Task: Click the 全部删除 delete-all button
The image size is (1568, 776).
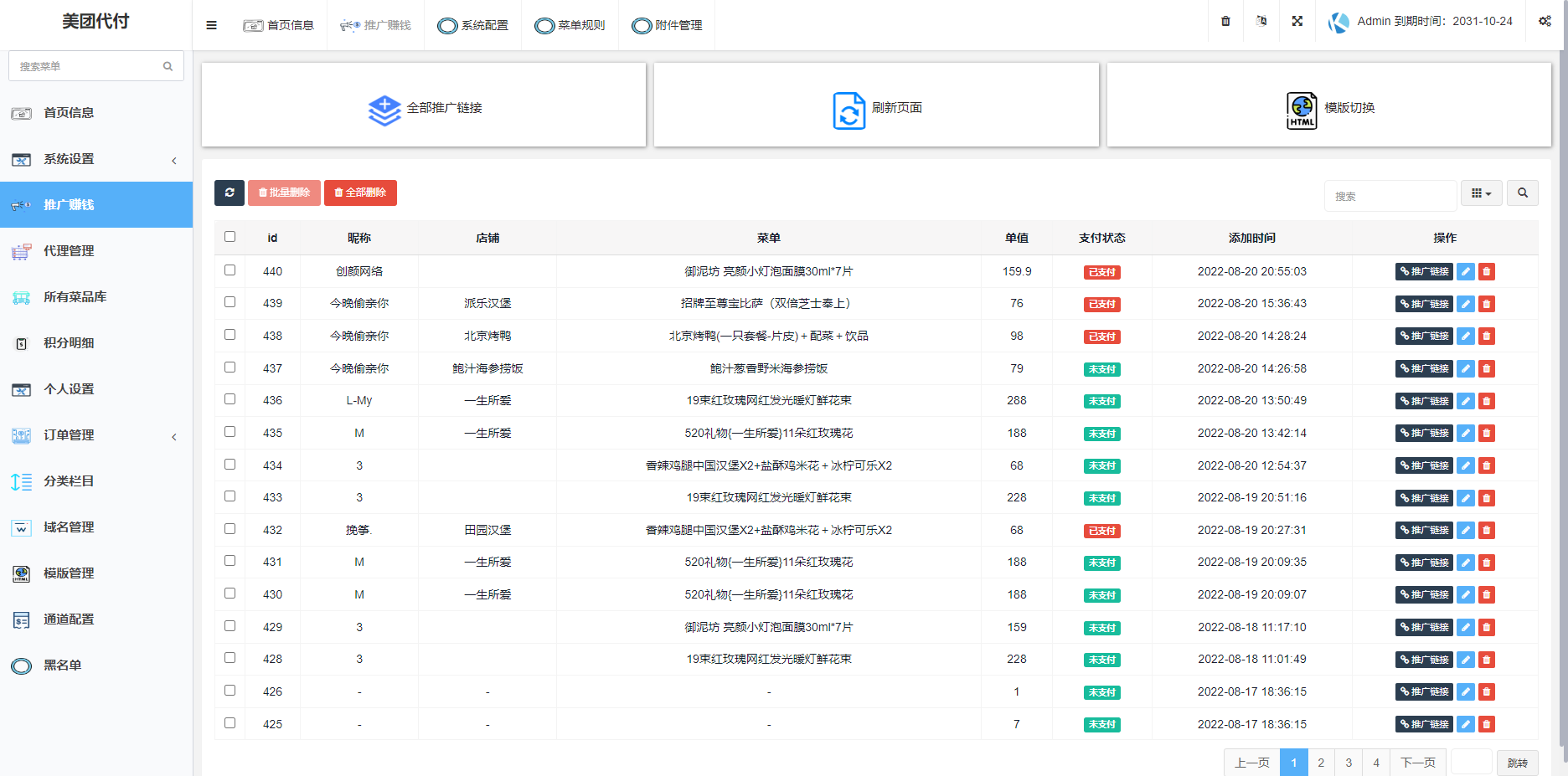Action: [360, 193]
